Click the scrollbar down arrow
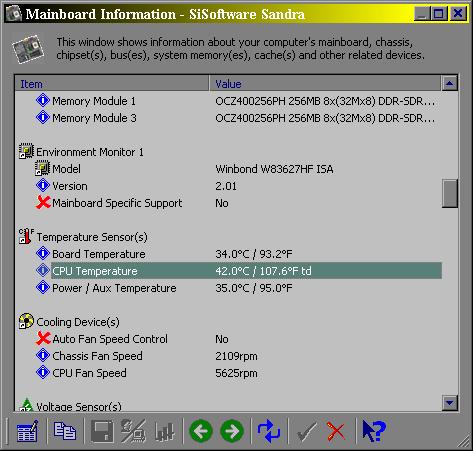The width and height of the screenshot is (473, 451). coord(449,403)
